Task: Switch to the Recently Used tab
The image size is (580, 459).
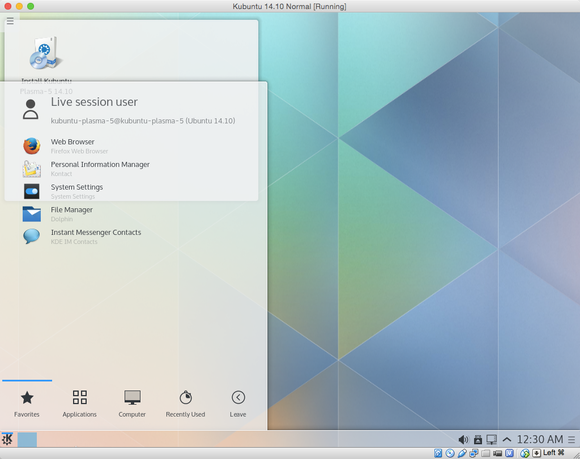Action: point(185,404)
